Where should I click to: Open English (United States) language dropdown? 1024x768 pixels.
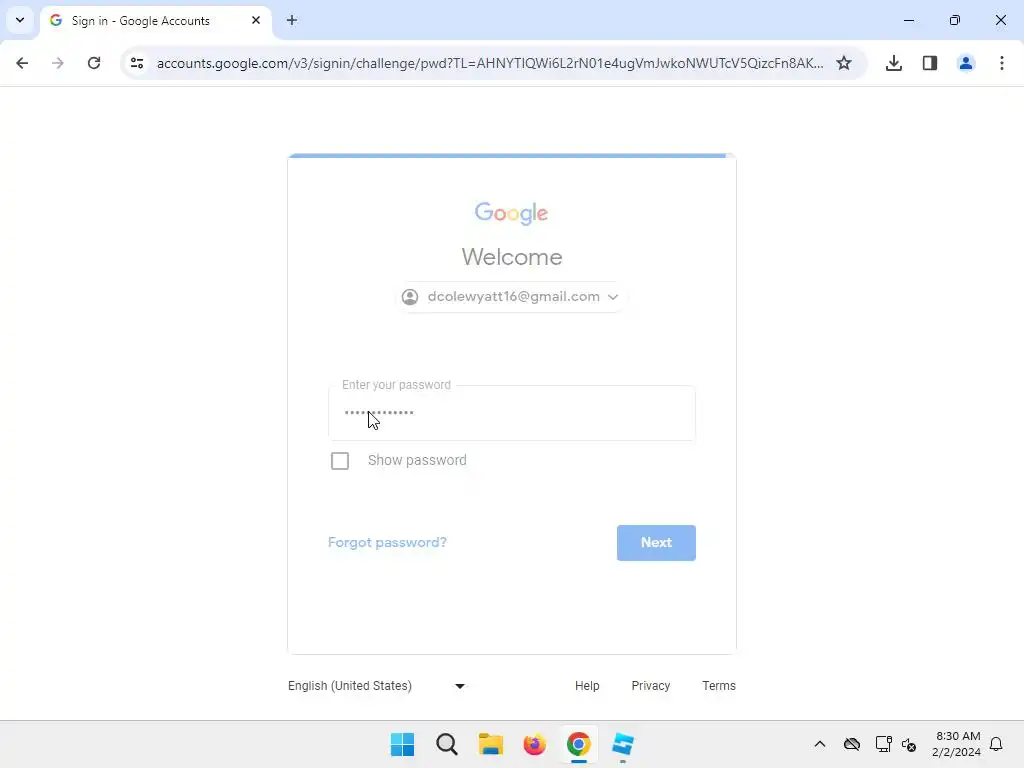pyautogui.click(x=377, y=686)
